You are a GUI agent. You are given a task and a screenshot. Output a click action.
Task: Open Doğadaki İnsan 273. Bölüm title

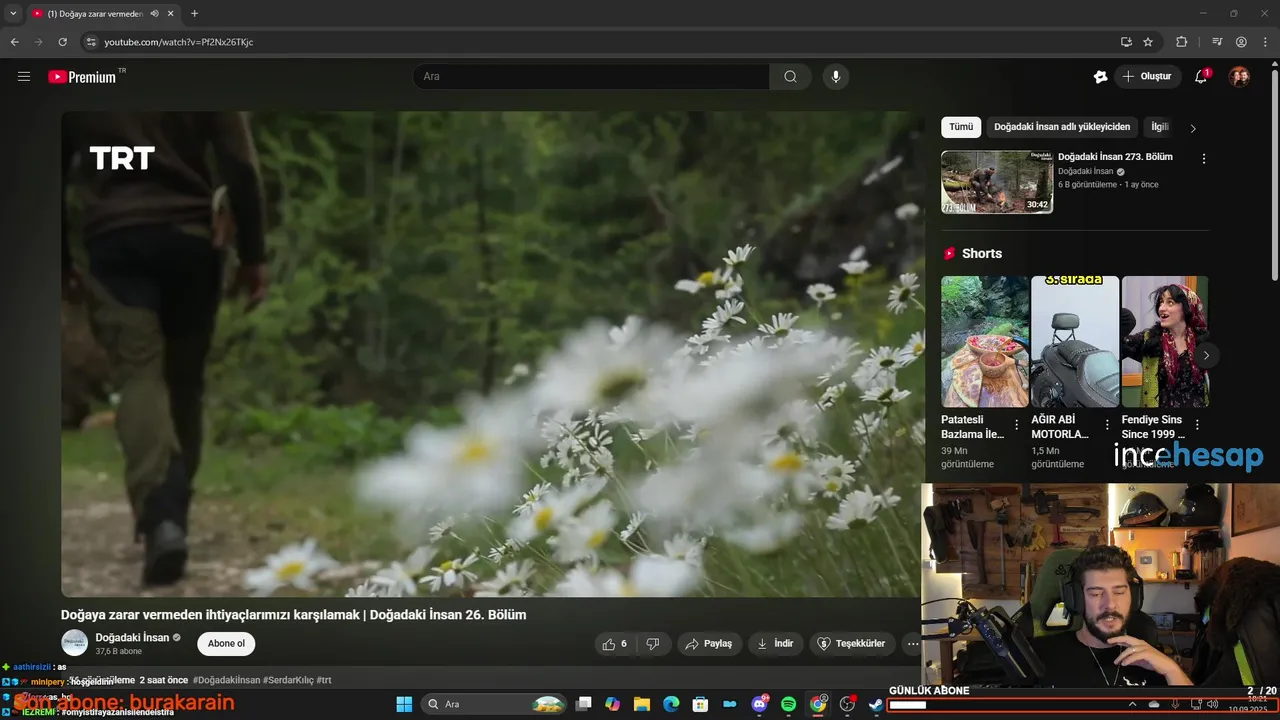pos(1115,157)
